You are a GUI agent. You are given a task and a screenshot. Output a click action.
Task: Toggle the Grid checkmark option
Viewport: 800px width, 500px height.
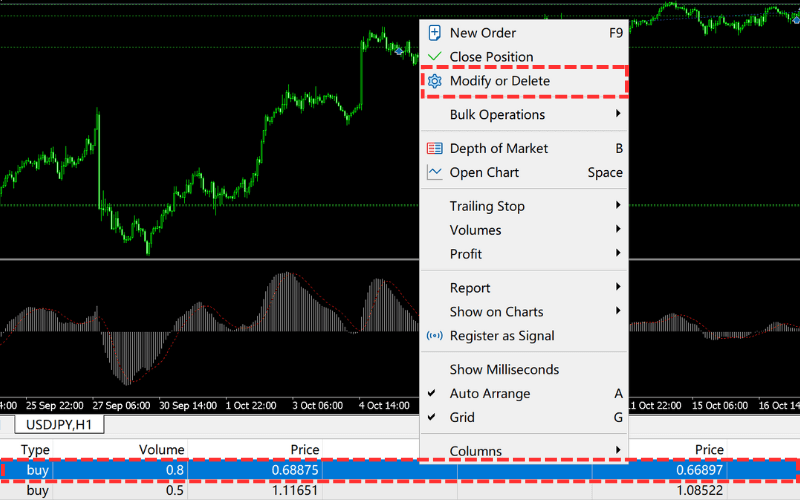coord(432,418)
